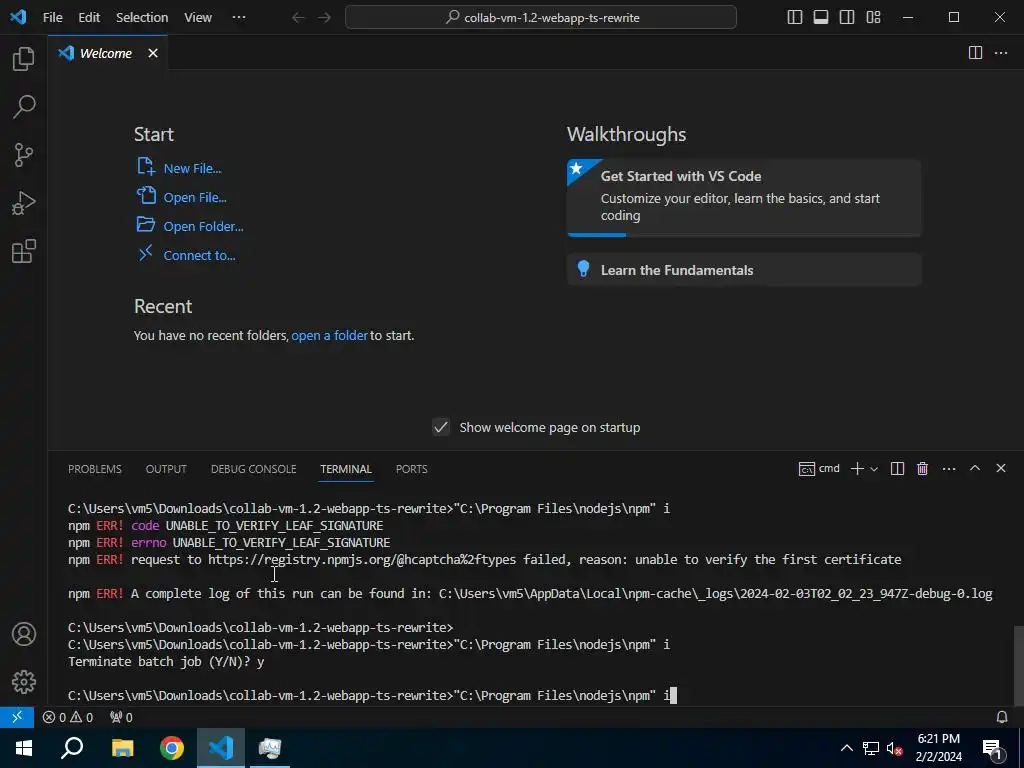
Task: Kill the terminal with trash icon
Action: click(922, 468)
